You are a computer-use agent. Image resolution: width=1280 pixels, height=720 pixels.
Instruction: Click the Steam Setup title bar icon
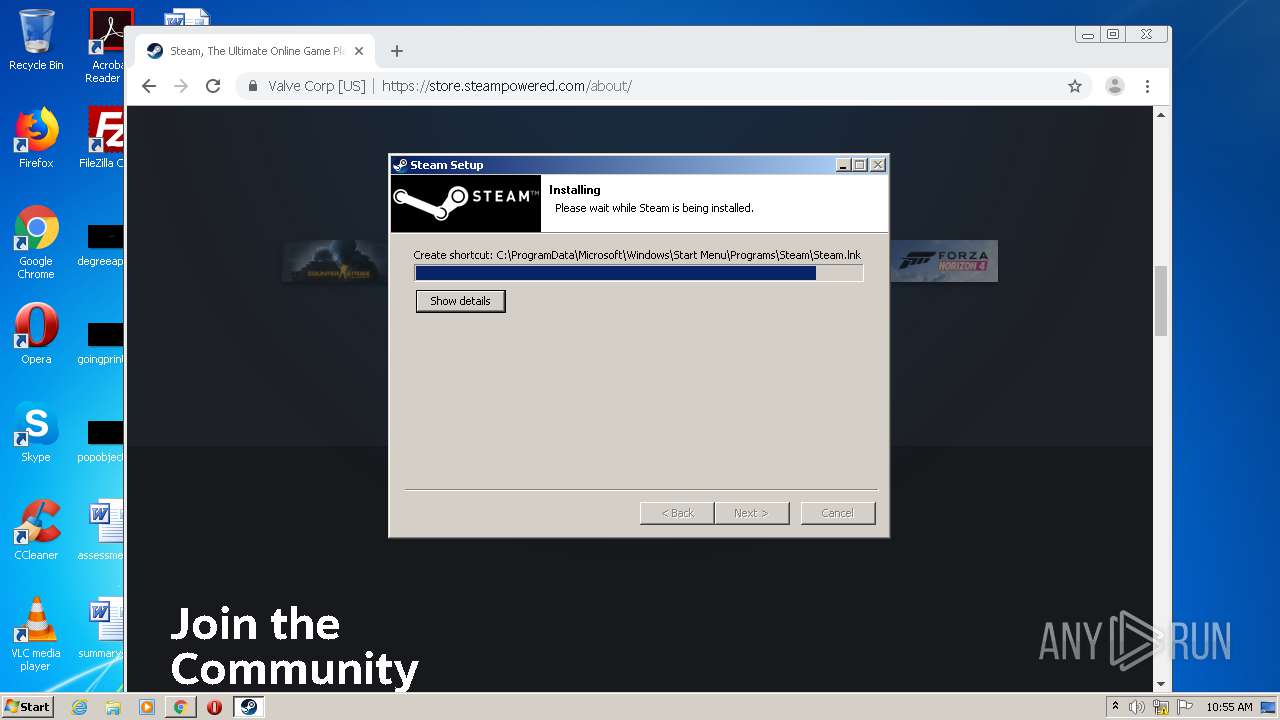pyautogui.click(x=400, y=165)
